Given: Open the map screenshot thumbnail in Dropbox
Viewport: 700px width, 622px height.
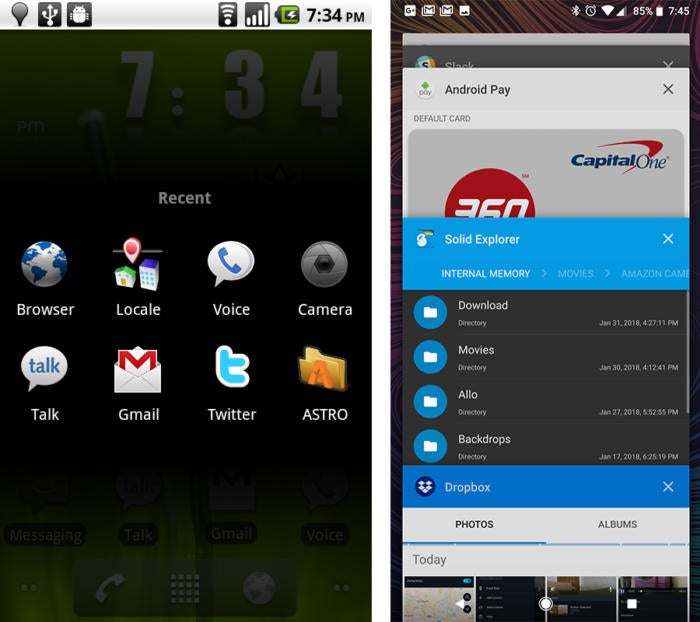Looking at the screenshot, I should (439, 599).
